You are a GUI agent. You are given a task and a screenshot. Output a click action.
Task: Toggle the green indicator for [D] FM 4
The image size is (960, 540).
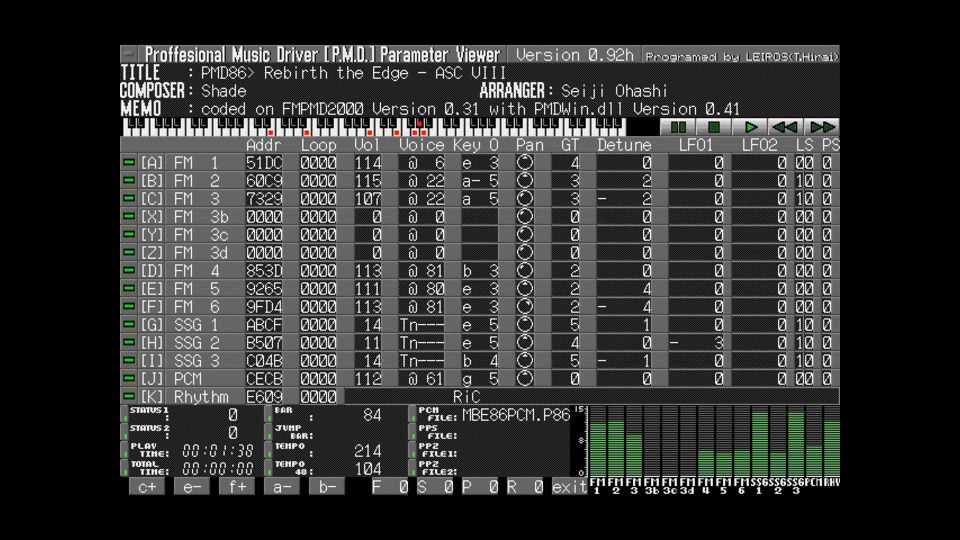click(129, 270)
